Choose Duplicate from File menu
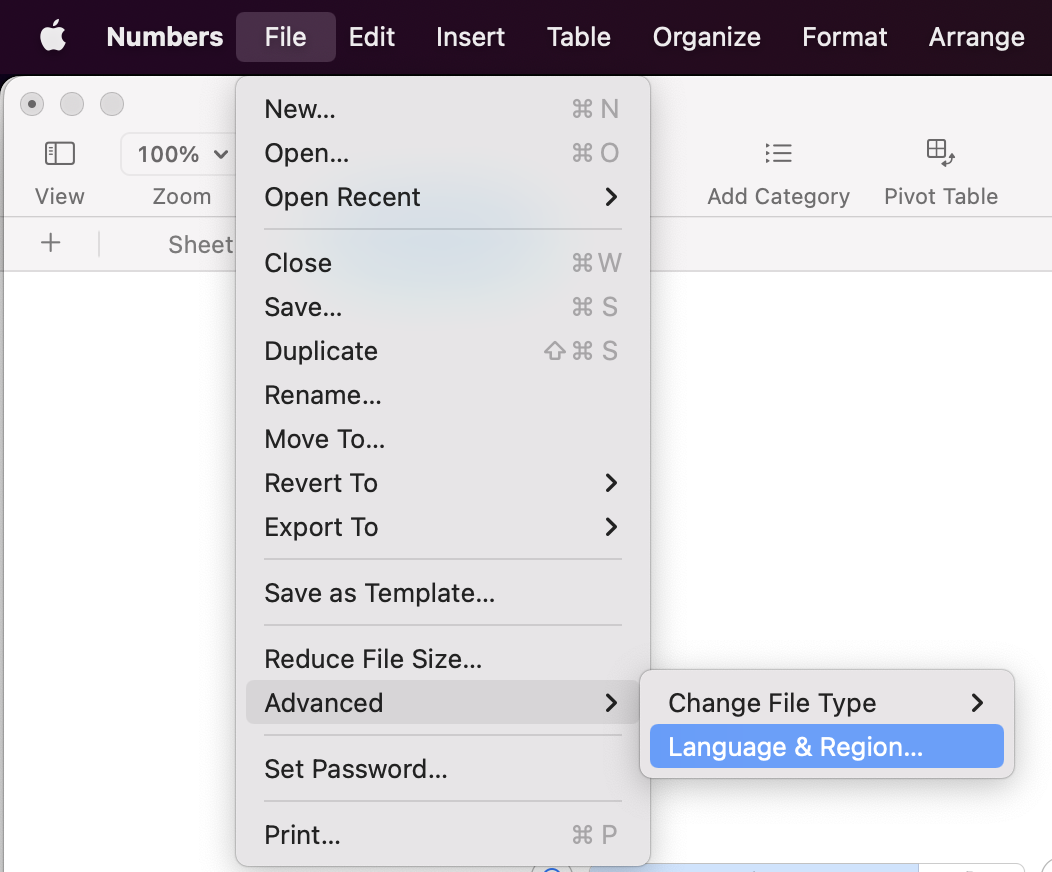1052x872 pixels. click(x=321, y=351)
